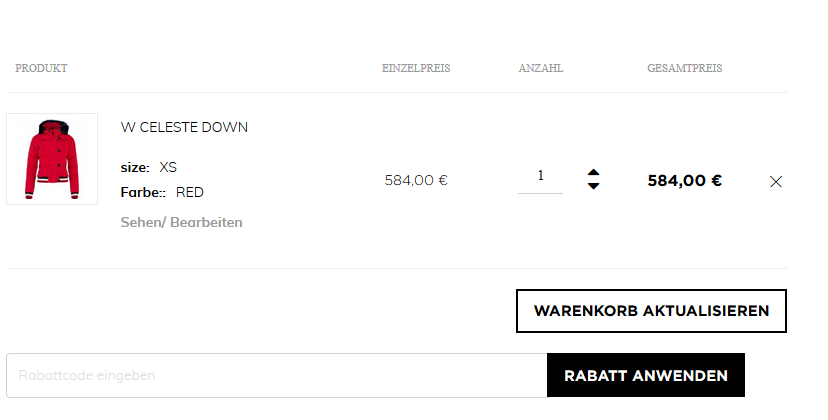The image size is (828, 420).
Task: Select the Anzahl quantity input box
Action: click(x=540, y=179)
